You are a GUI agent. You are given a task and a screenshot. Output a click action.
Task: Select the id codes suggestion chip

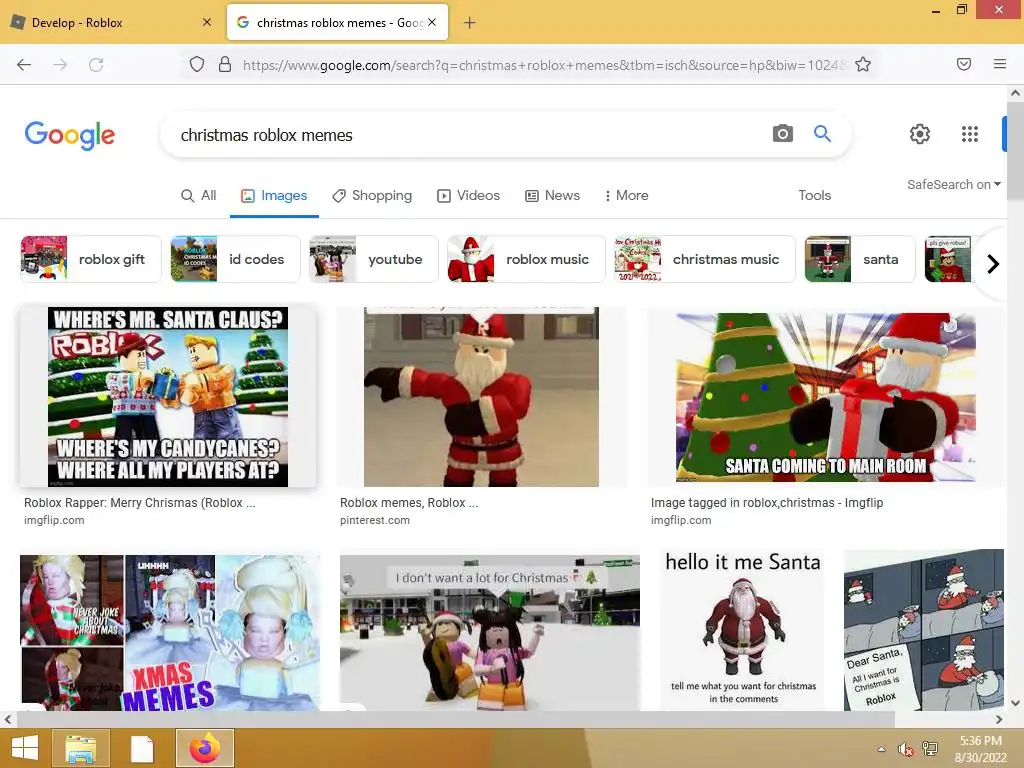[235, 259]
